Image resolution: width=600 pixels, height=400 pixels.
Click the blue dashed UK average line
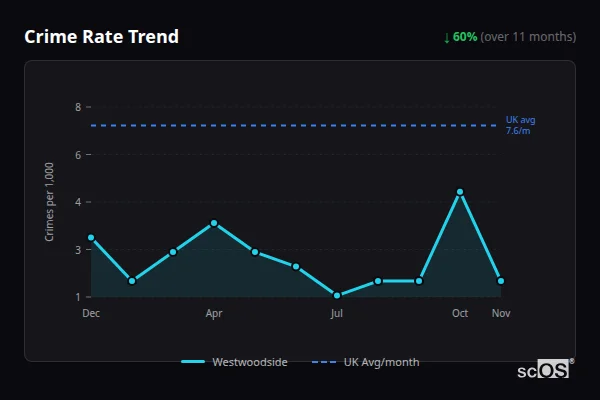[x=294, y=125]
